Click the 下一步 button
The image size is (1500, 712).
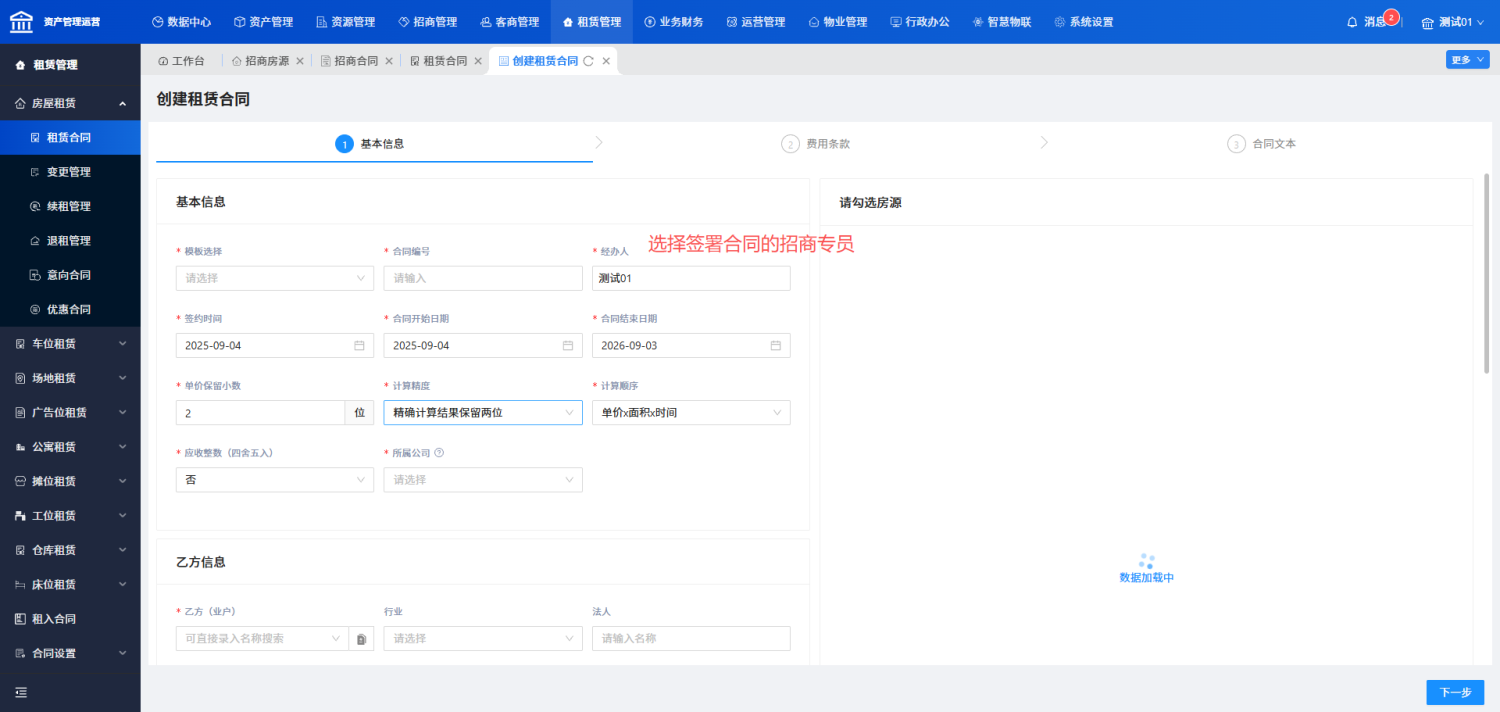click(x=1455, y=692)
